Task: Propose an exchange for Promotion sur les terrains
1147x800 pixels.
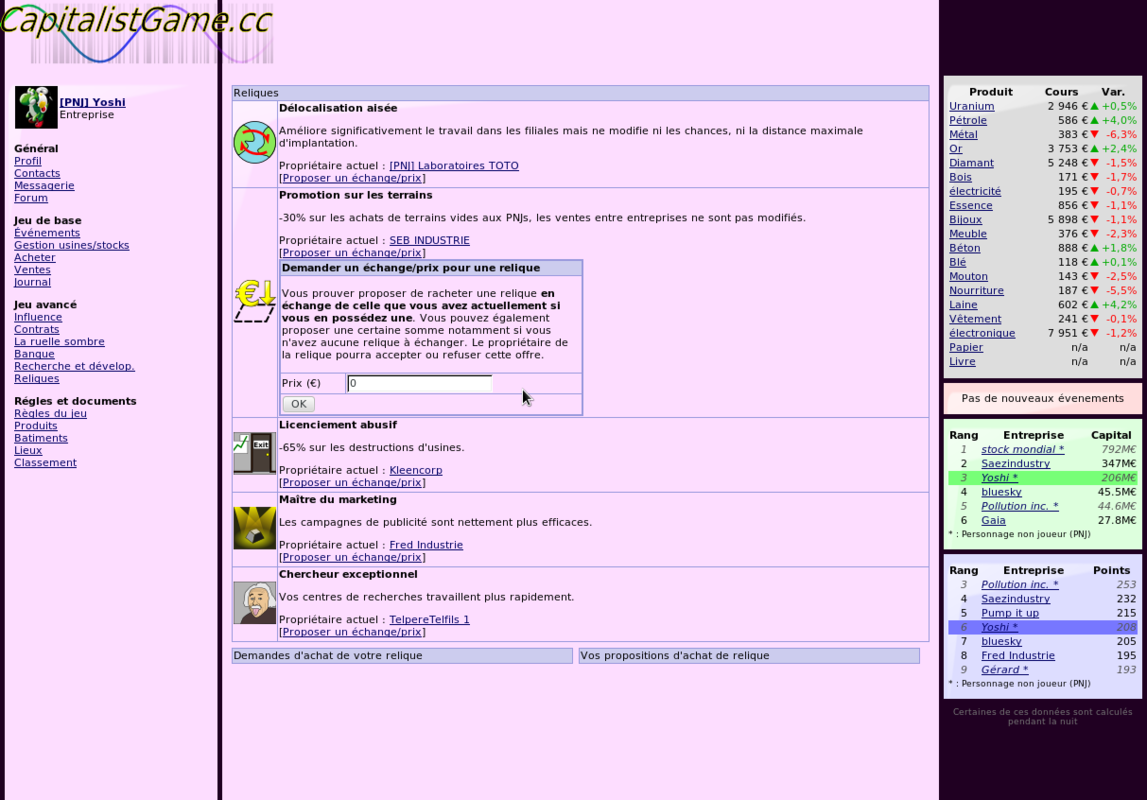Action: pyautogui.click(x=352, y=253)
